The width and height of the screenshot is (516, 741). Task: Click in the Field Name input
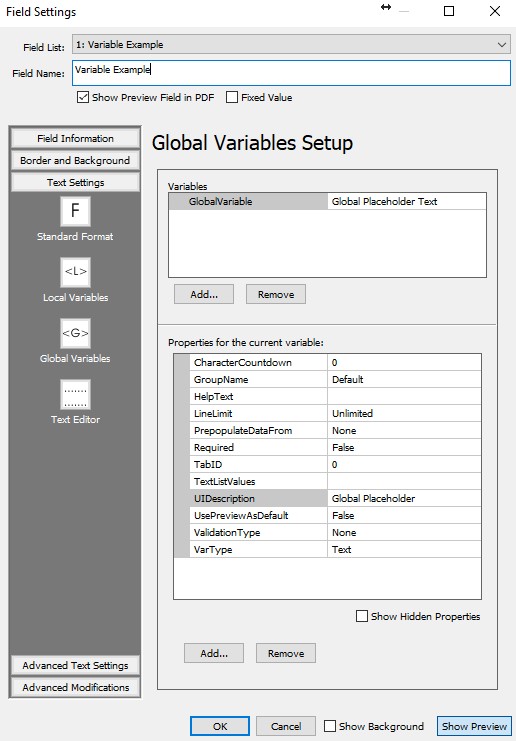coord(291,73)
